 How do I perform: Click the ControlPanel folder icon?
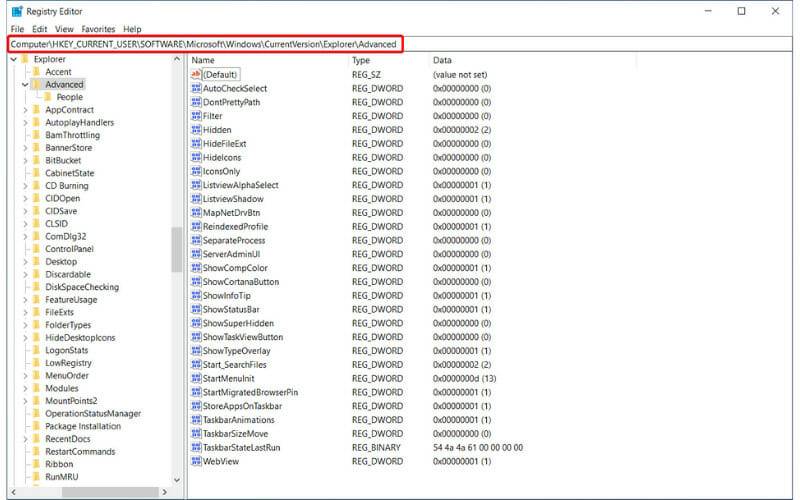coord(36,248)
